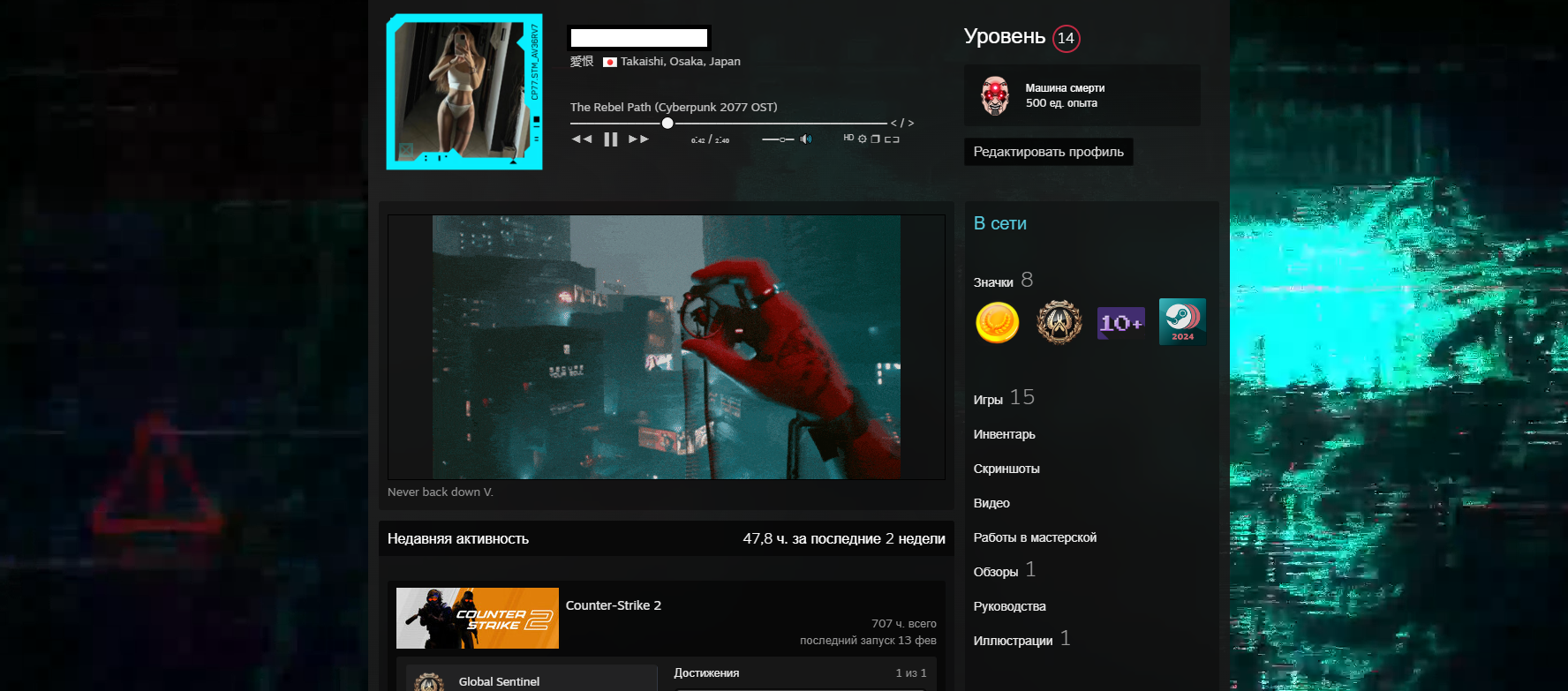The width and height of the screenshot is (1568, 691).
Task: Open the Достижения achievements link
Action: pos(706,672)
